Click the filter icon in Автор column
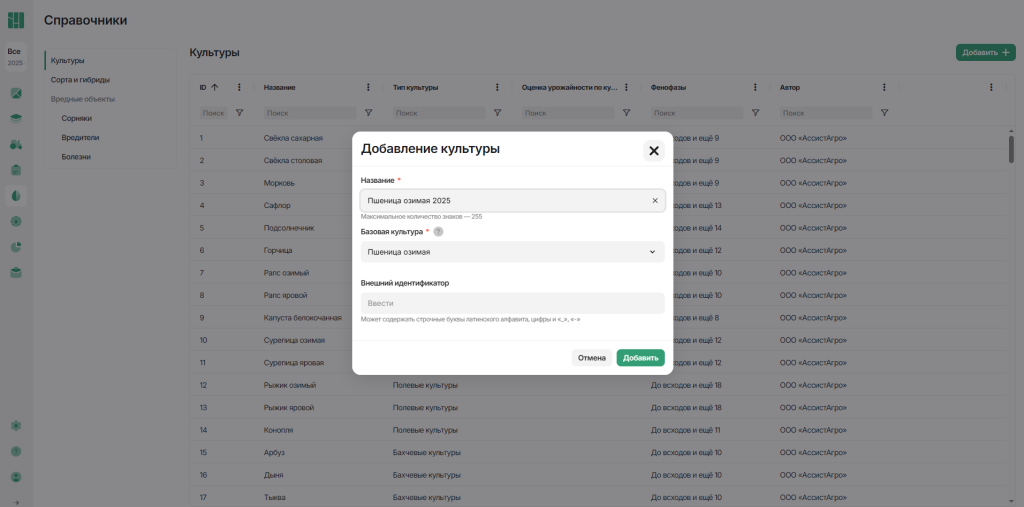 pos(884,113)
